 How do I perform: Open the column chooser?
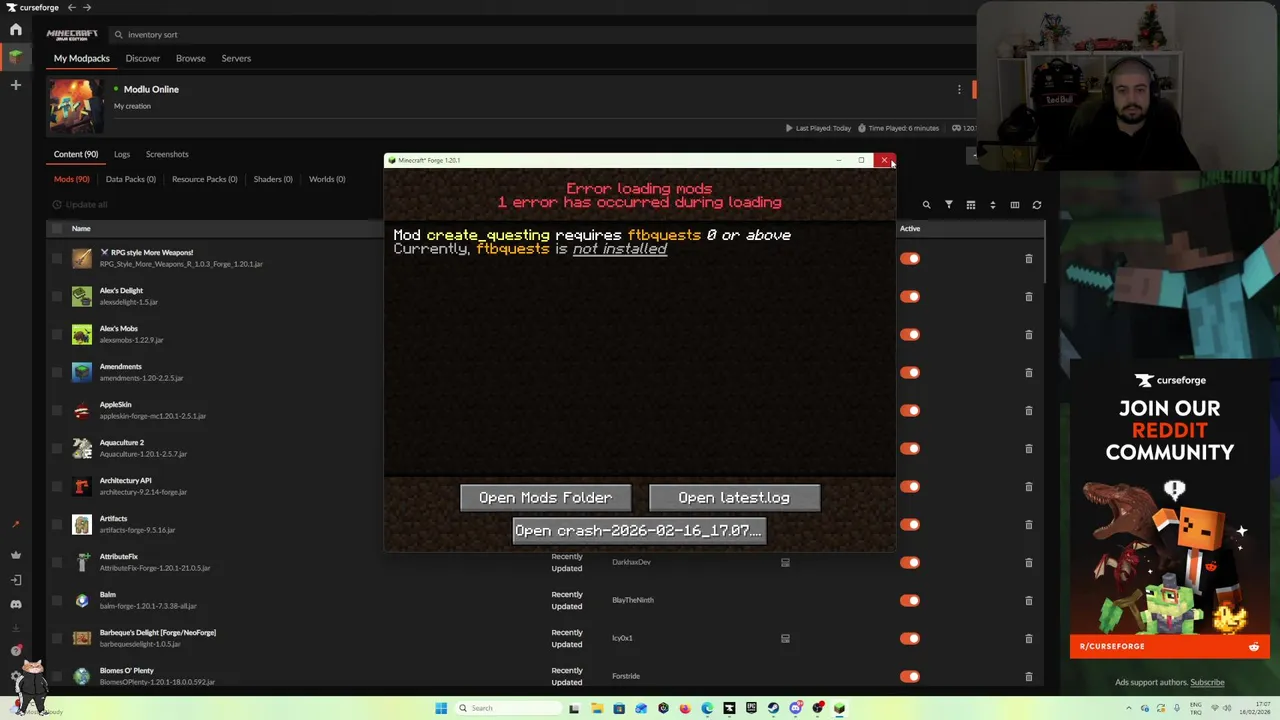click(x=1014, y=205)
